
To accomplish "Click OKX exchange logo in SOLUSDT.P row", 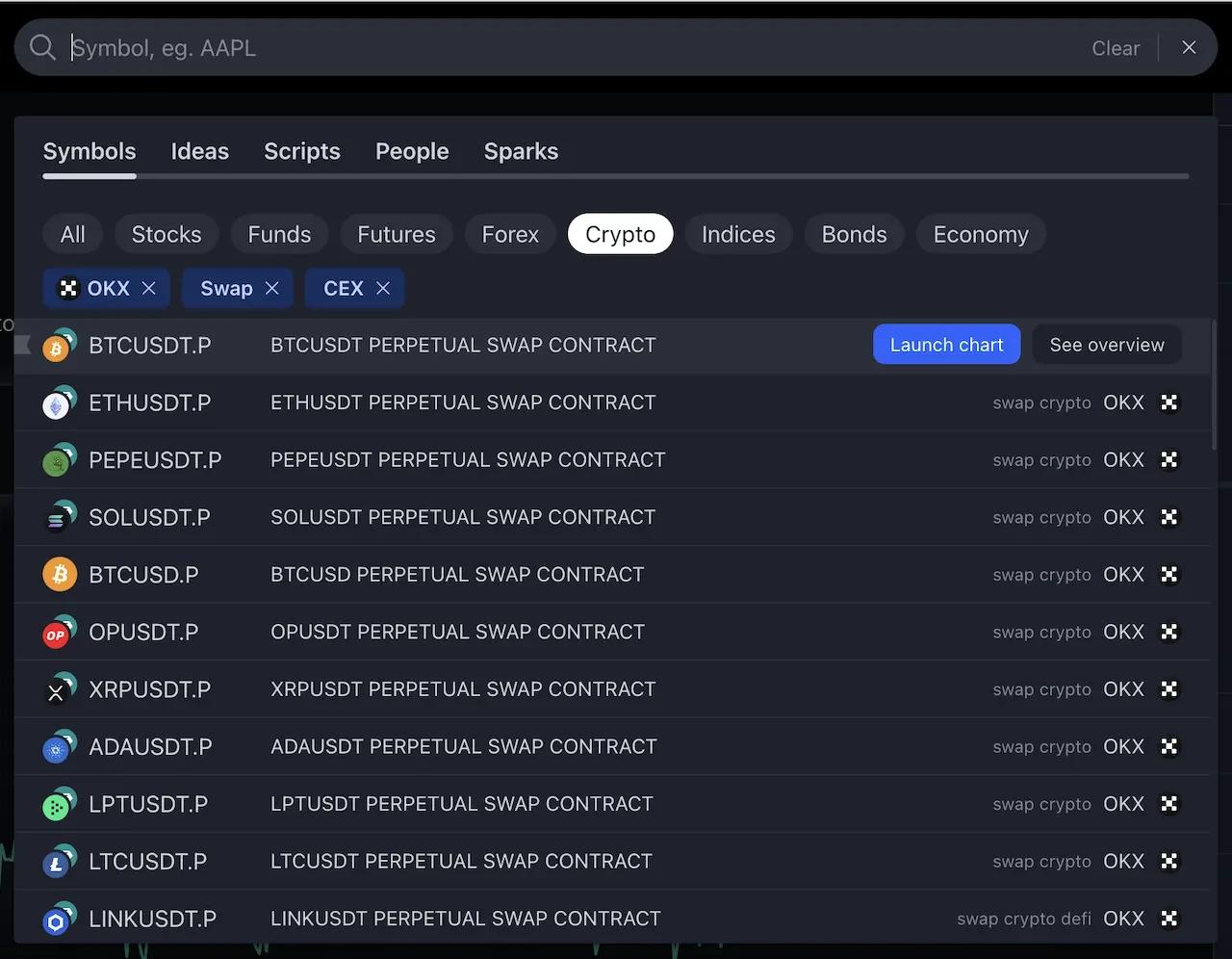I will click(x=1168, y=517).
